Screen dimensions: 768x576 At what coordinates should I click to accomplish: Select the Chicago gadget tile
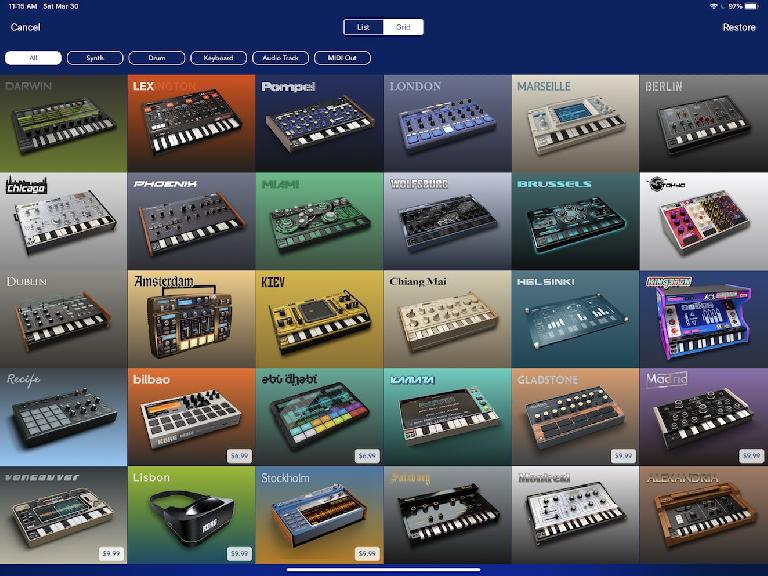point(64,221)
